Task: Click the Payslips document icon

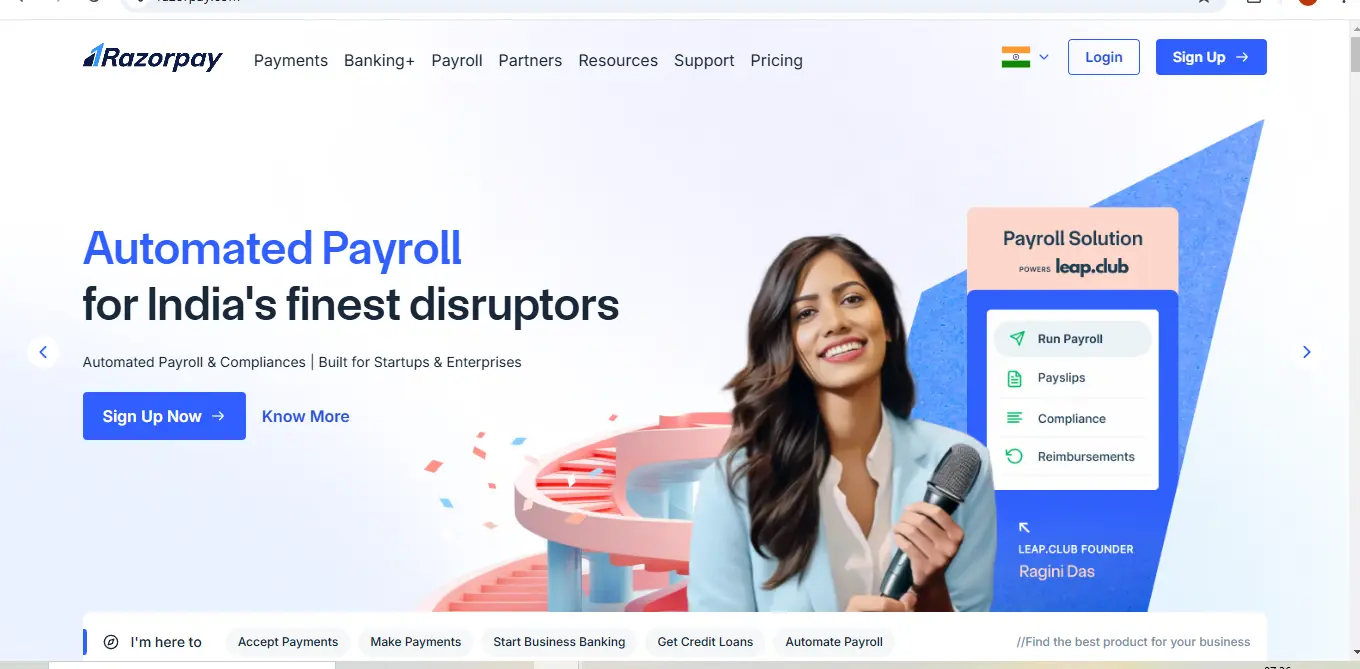Action: tap(1014, 378)
